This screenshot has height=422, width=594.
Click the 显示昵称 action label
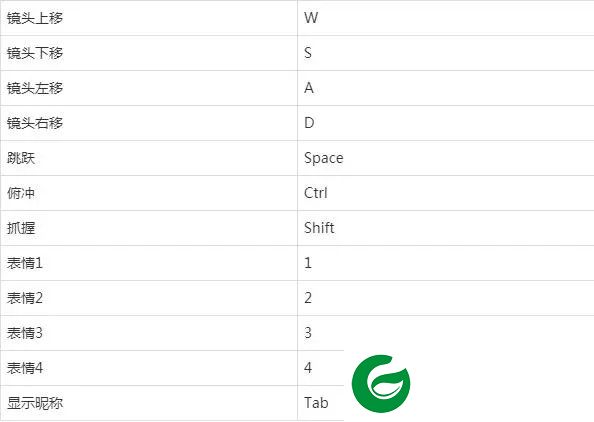(x=35, y=403)
